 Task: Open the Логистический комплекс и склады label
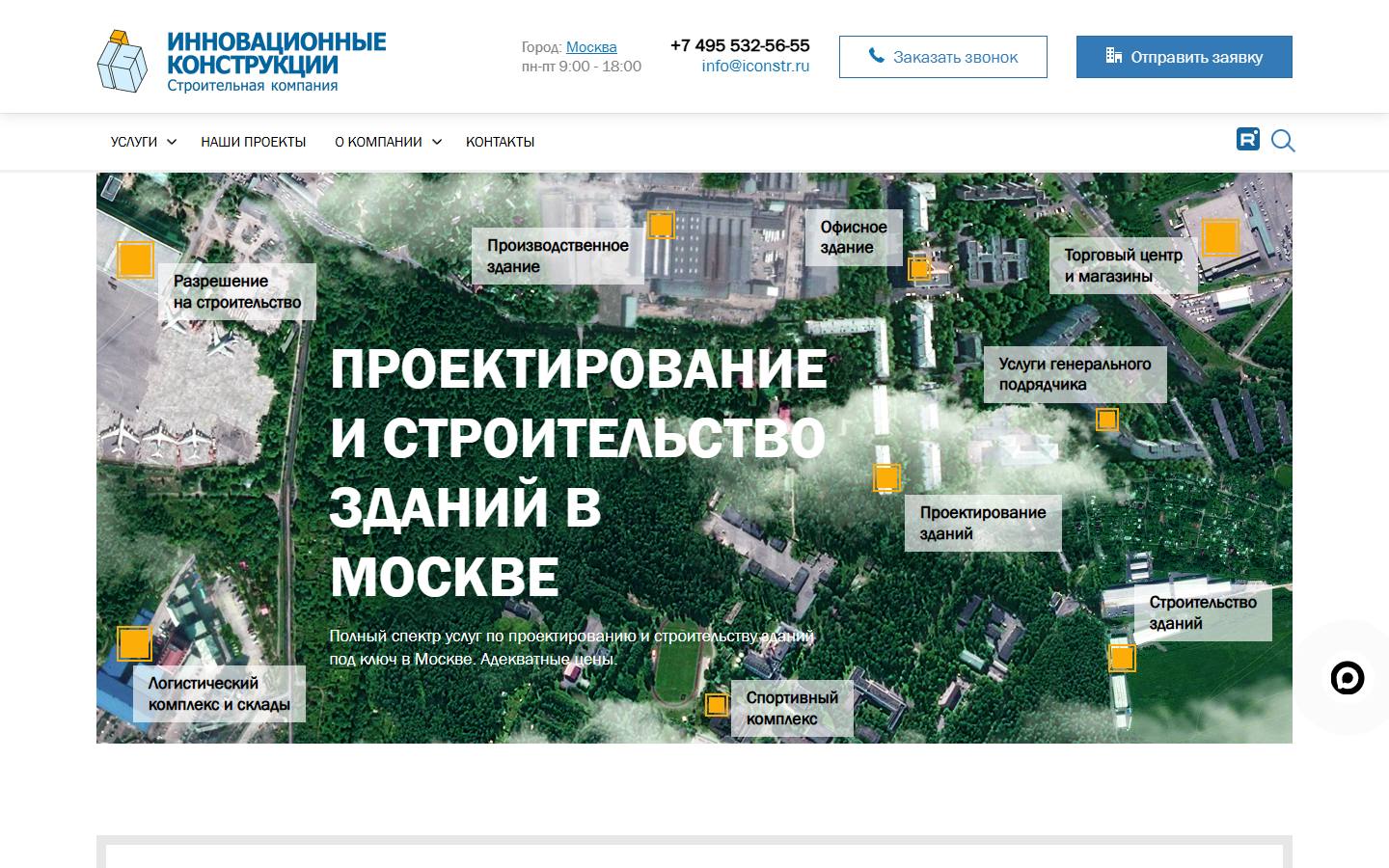(x=219, y=693)
